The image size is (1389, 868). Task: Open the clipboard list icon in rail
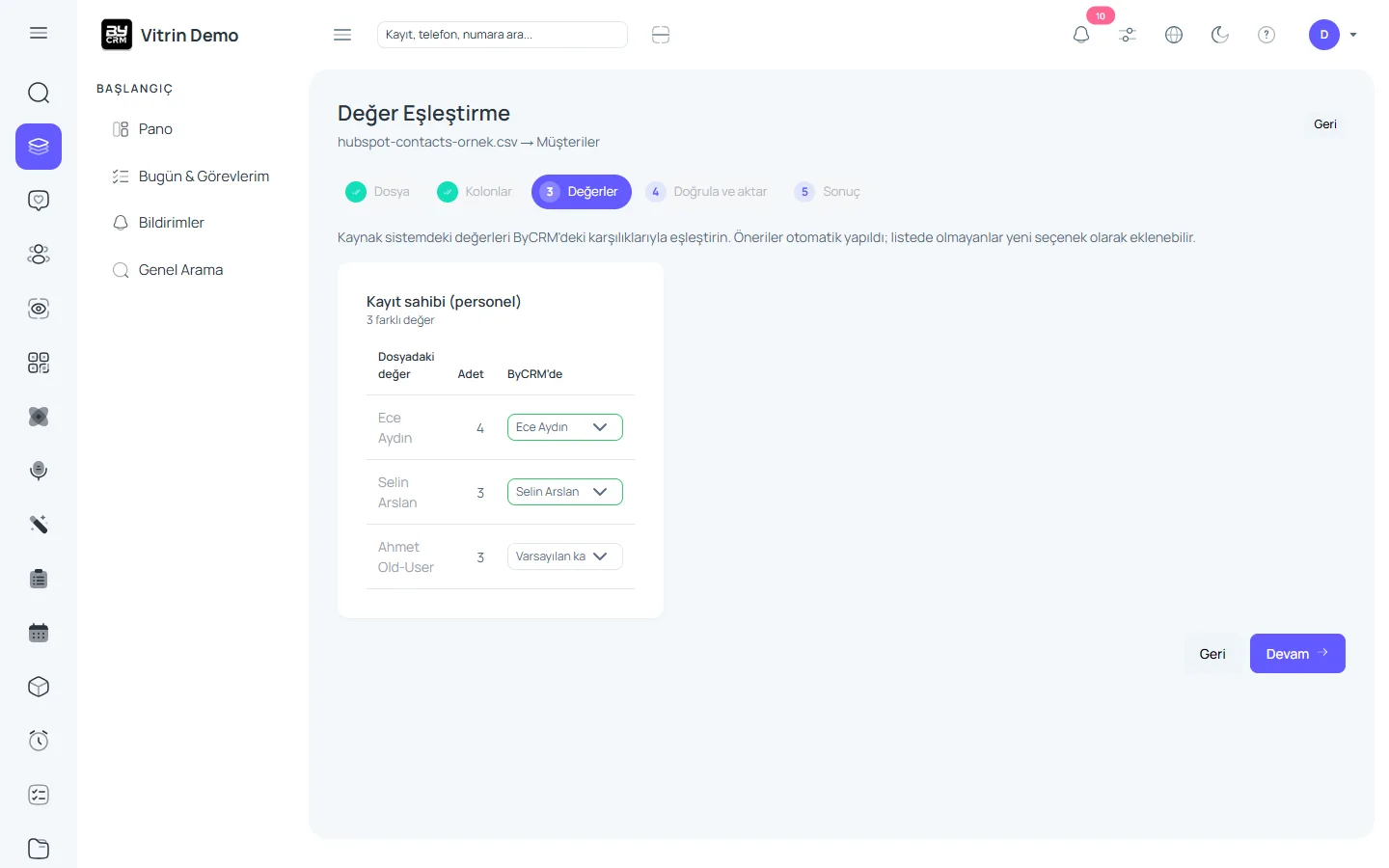point(39,579)
